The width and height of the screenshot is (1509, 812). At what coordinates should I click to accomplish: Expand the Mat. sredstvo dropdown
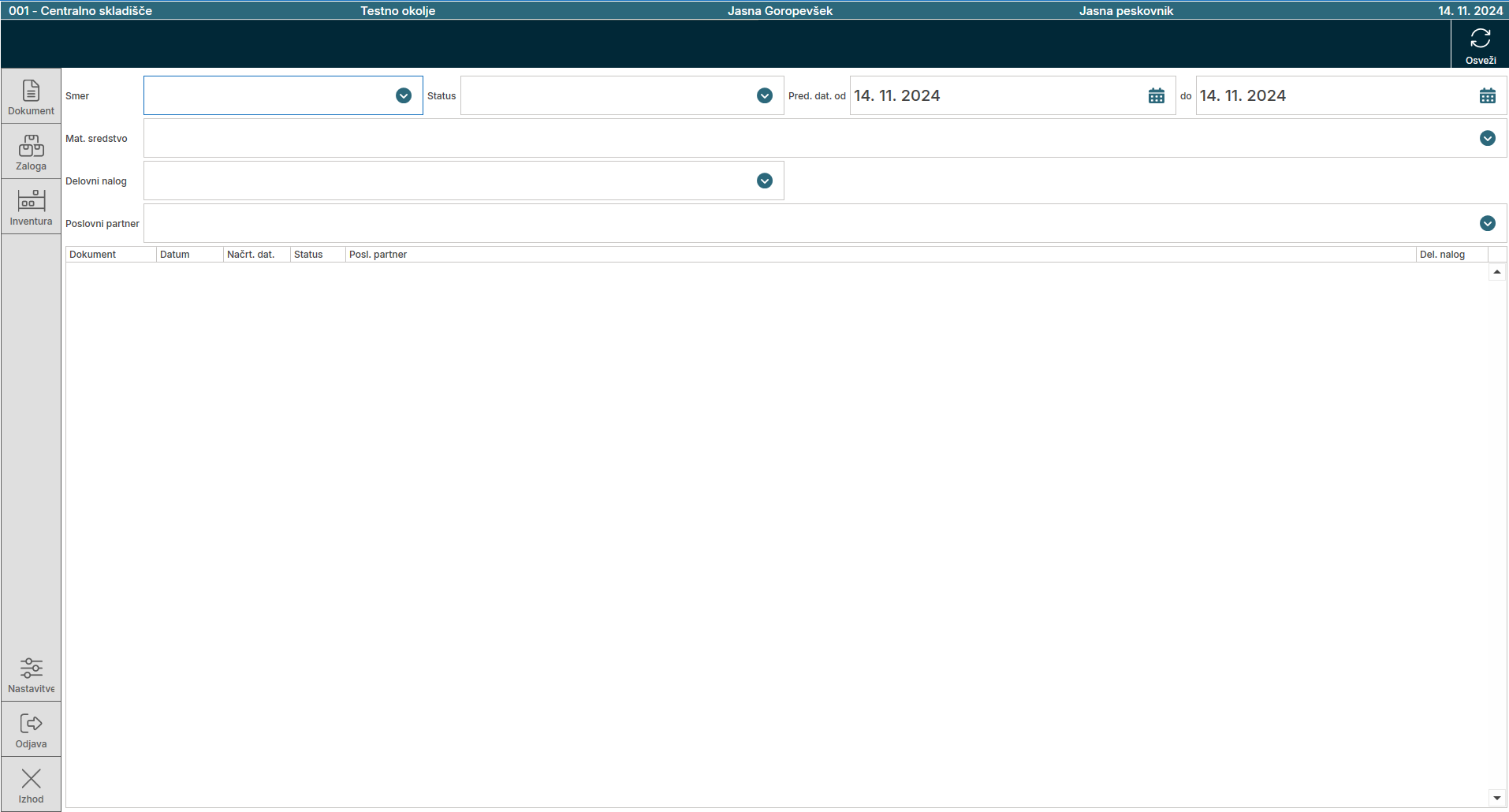click(x=1487, y=138)
